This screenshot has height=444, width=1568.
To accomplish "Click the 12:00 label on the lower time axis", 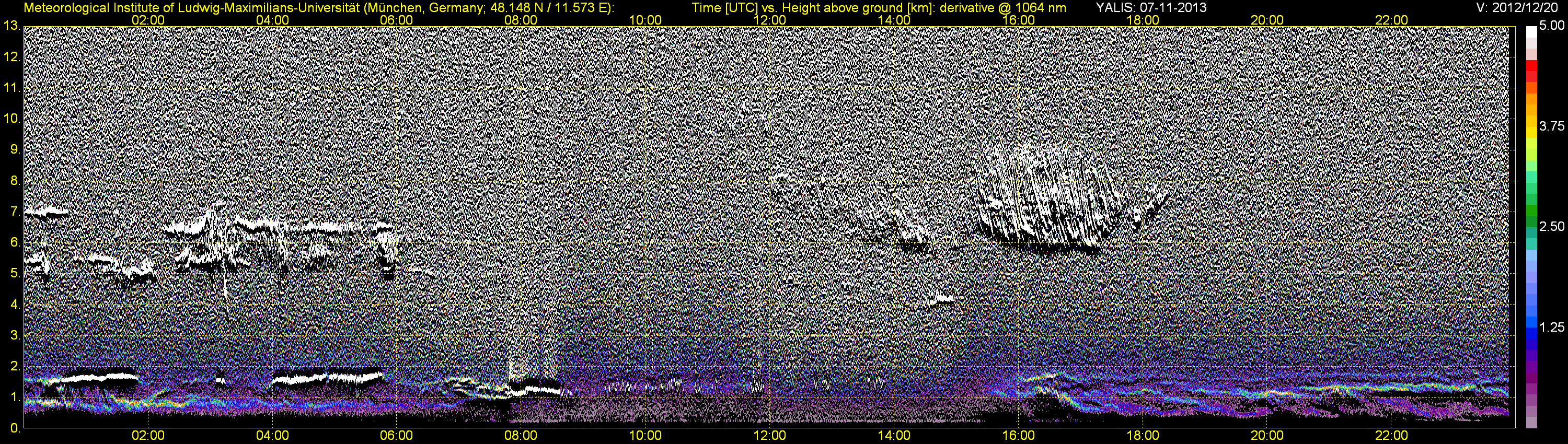I will 769,436.
